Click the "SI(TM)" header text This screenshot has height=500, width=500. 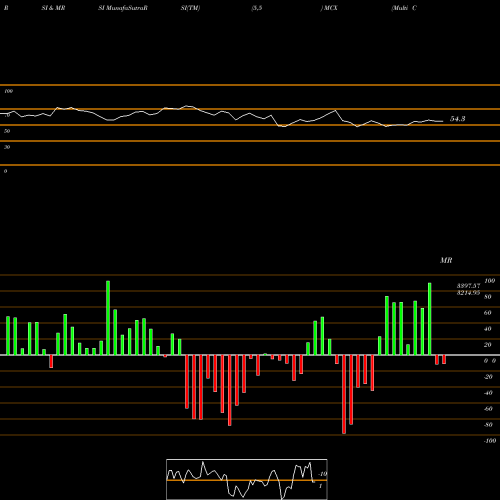pos(190,8)
